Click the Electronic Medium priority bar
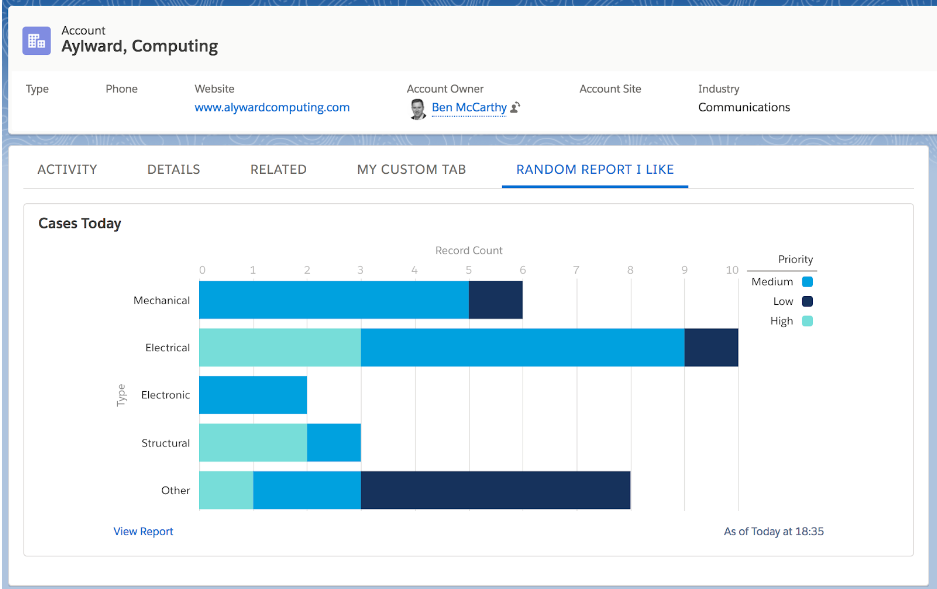This screenshot has height=589, width=937. point(253,395)
